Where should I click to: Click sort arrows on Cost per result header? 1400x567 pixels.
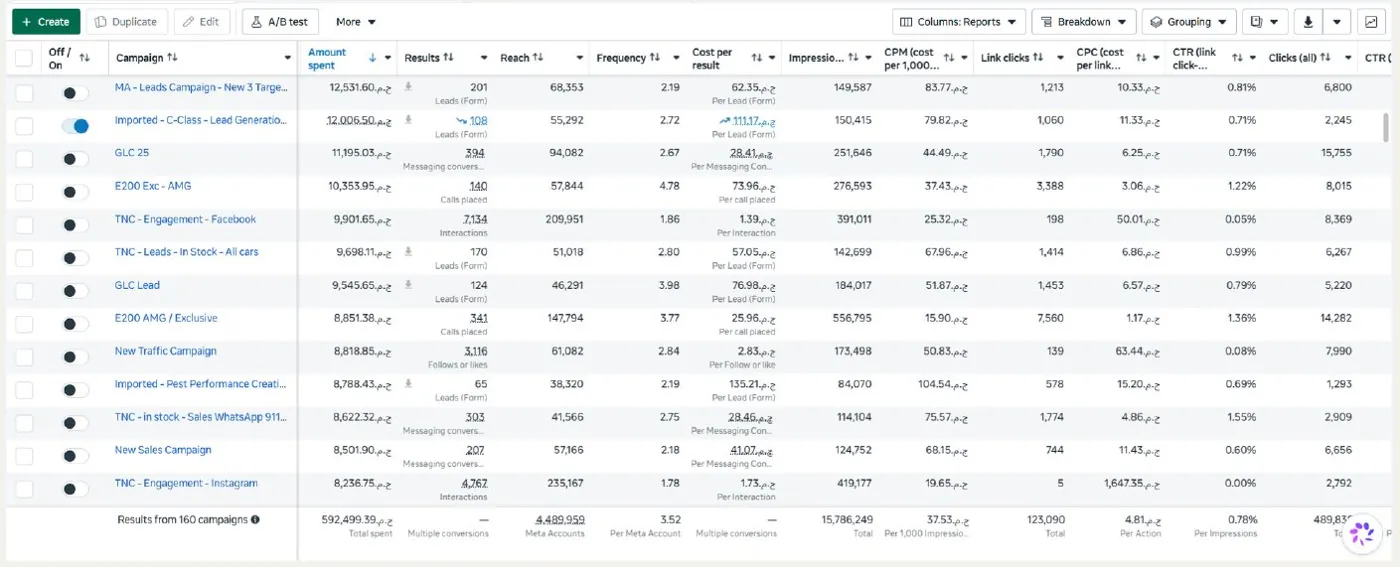(x=757, y=58)
